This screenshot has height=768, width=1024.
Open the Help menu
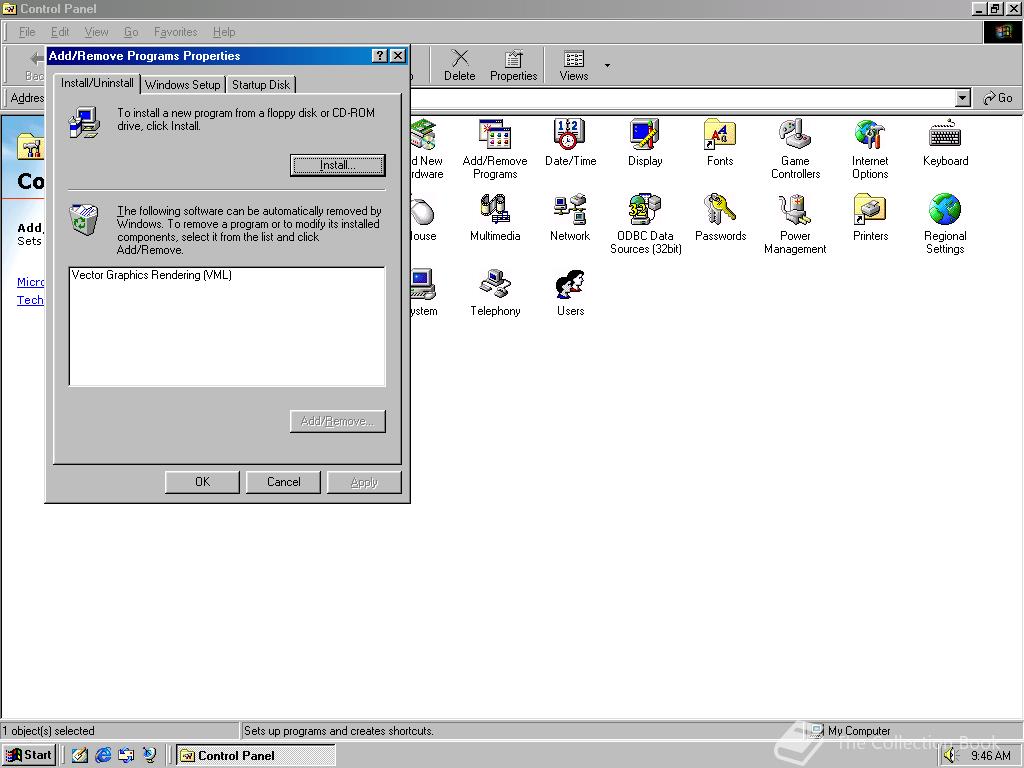coord(224,32)
